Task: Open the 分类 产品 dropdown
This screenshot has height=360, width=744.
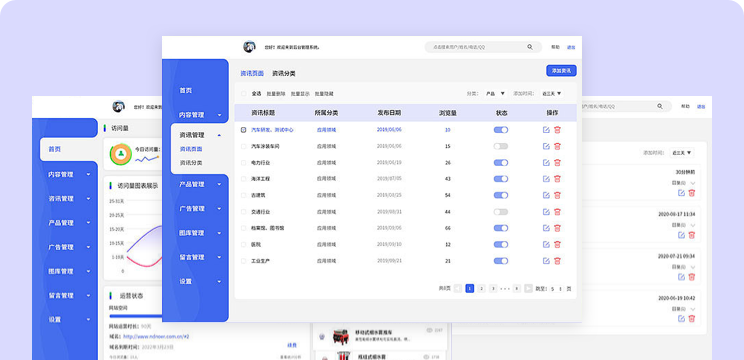Action: (495, 93)
